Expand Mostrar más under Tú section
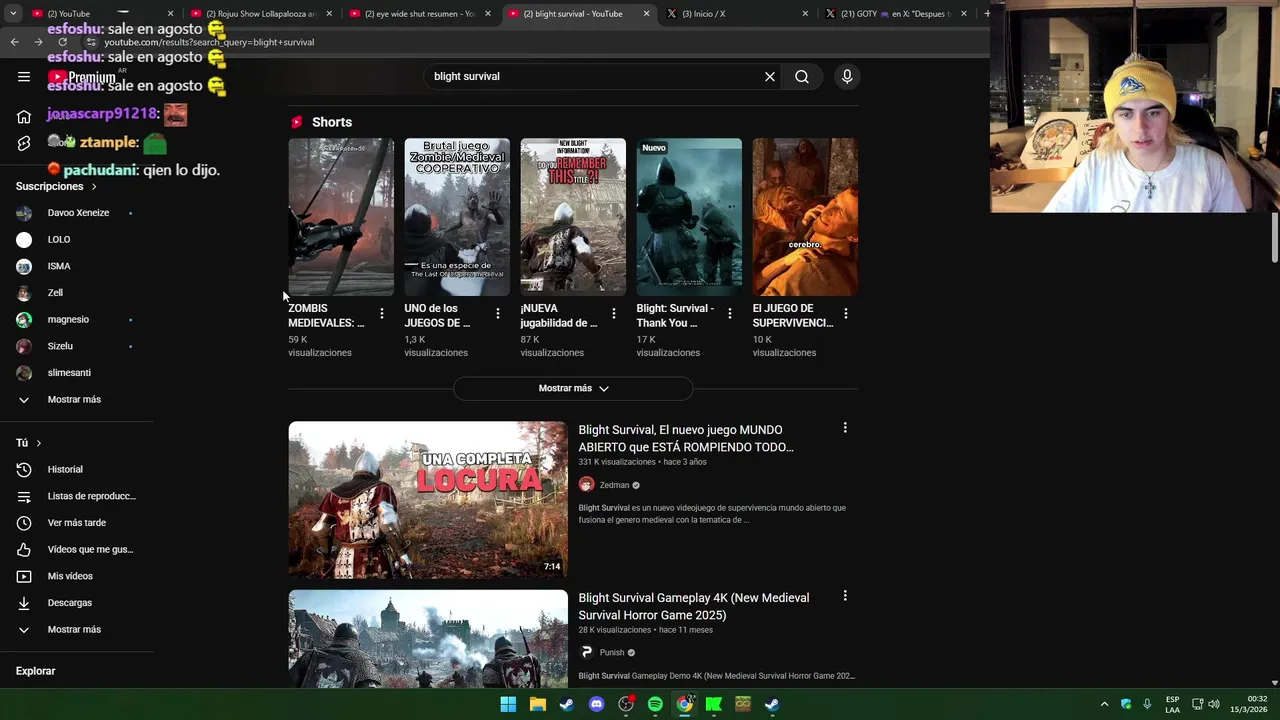 (76, 629)
